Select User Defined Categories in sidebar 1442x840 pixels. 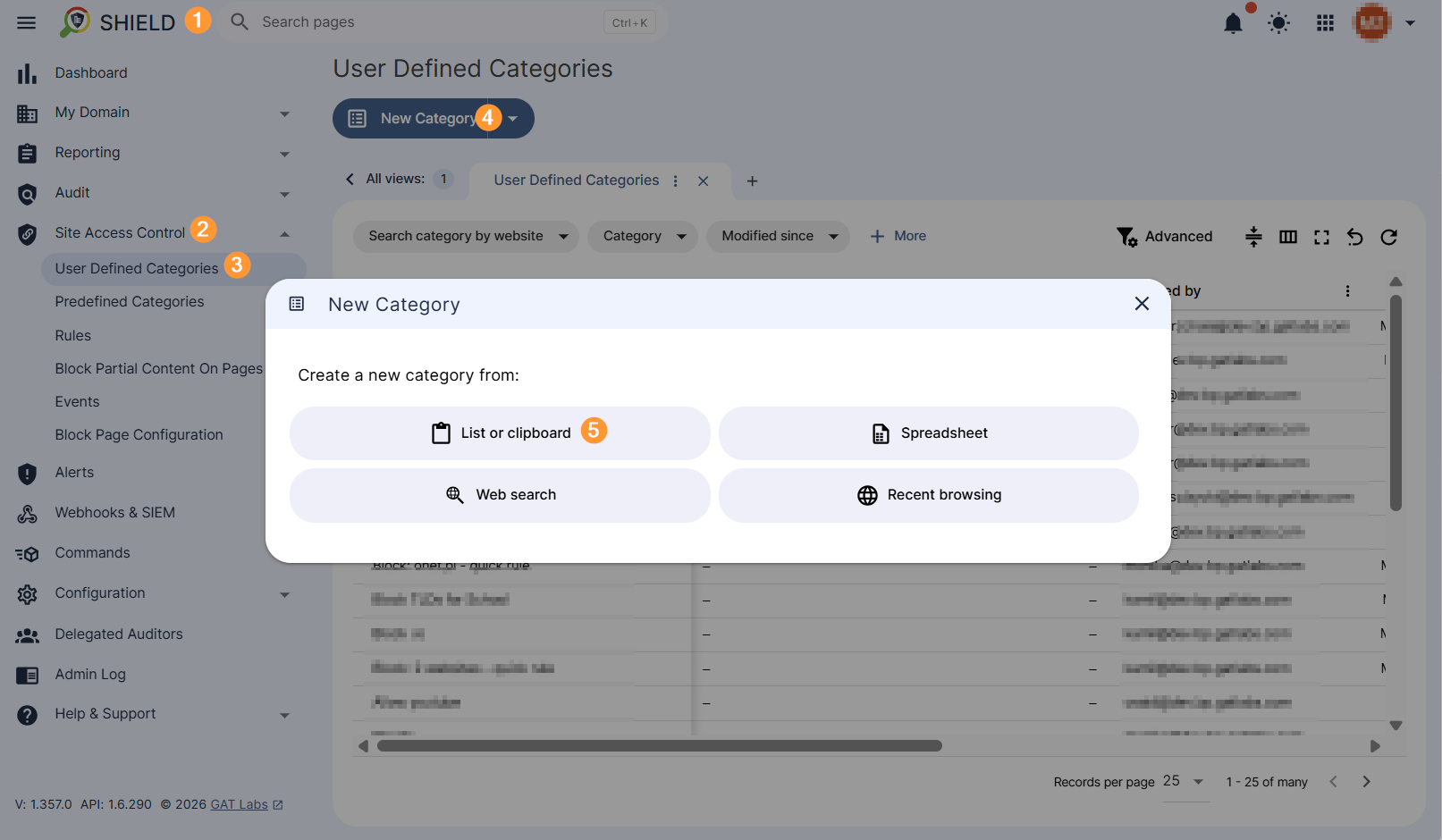pos(173,268)
